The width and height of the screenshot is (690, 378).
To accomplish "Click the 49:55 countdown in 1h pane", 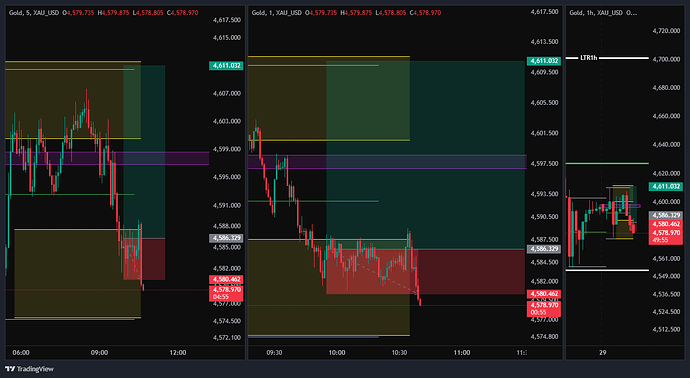I will [x=661, y=240].
